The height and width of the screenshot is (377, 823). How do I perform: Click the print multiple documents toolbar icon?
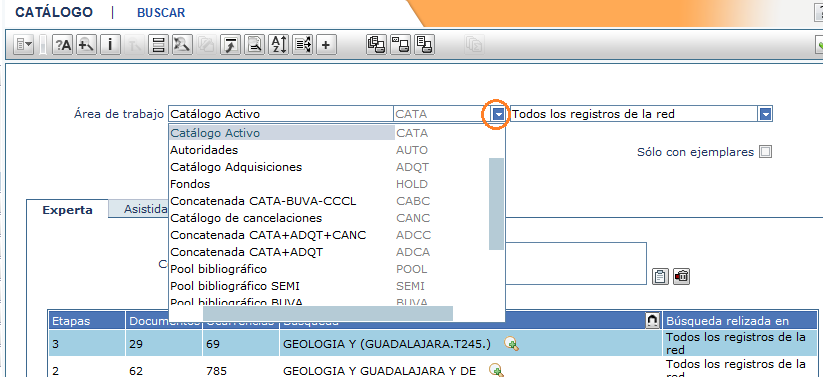[376, 45]
